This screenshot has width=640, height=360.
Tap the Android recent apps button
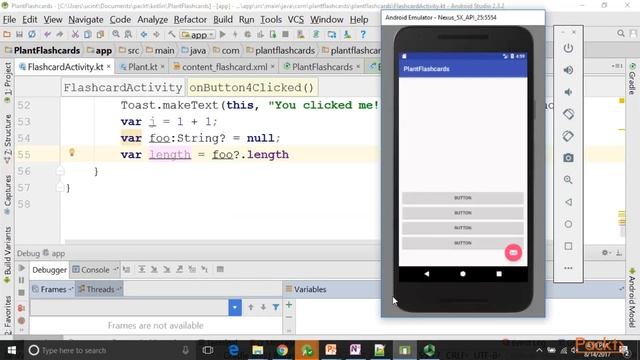[499, 274]
